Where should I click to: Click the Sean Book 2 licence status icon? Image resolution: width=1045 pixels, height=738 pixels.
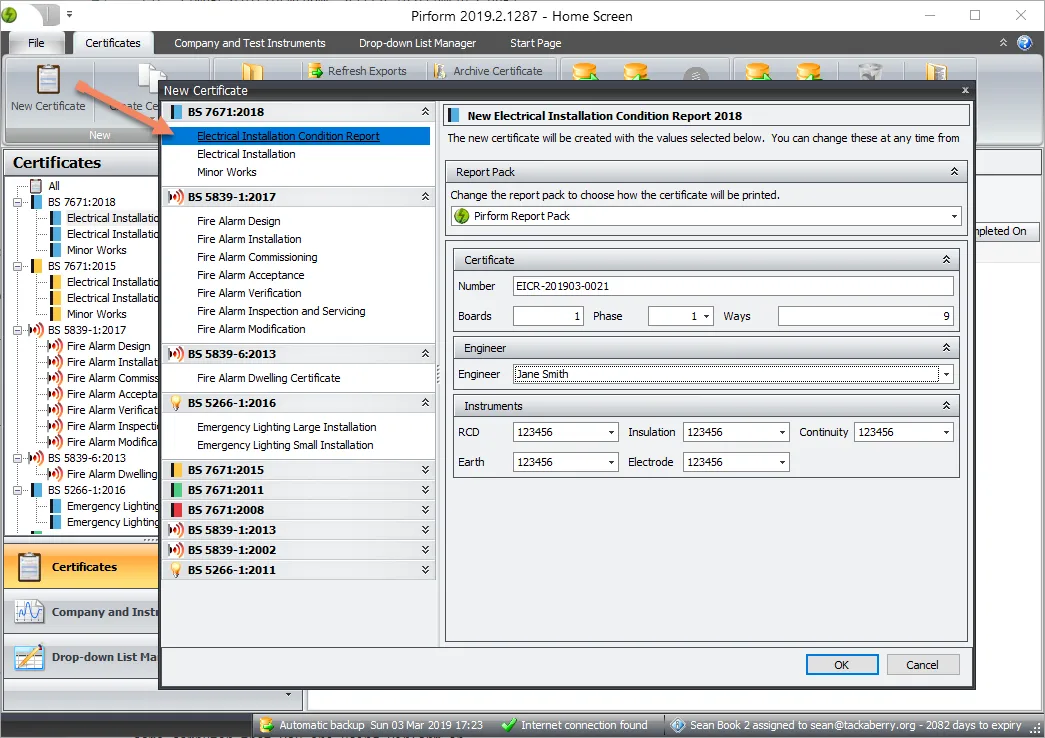coord(680,725)
